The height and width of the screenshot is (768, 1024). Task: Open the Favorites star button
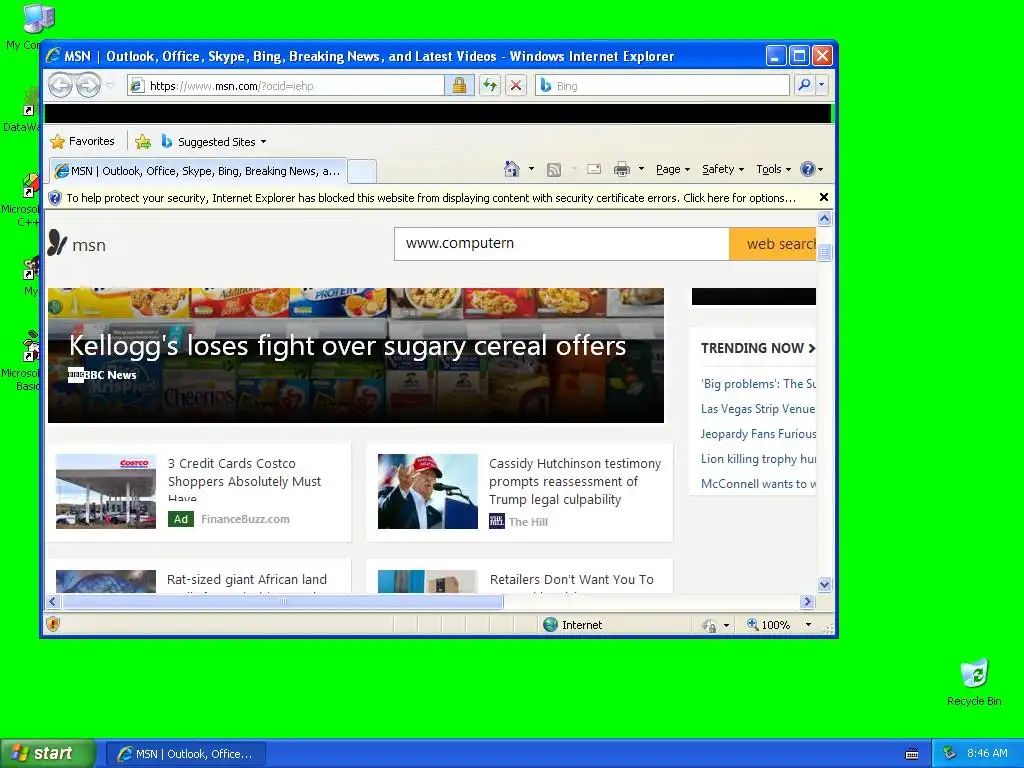pos(82,141)
